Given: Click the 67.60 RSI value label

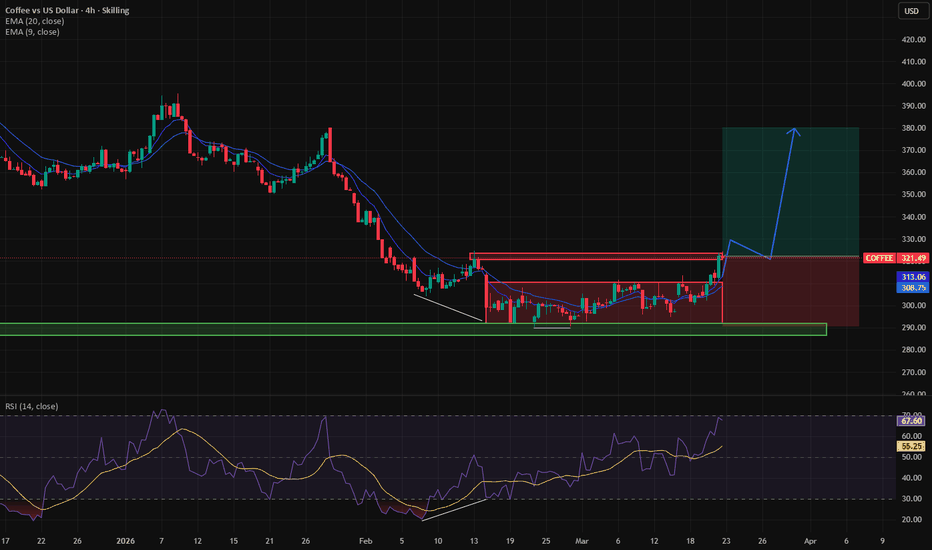Looking at the screenshot, I should coord(911,421).
